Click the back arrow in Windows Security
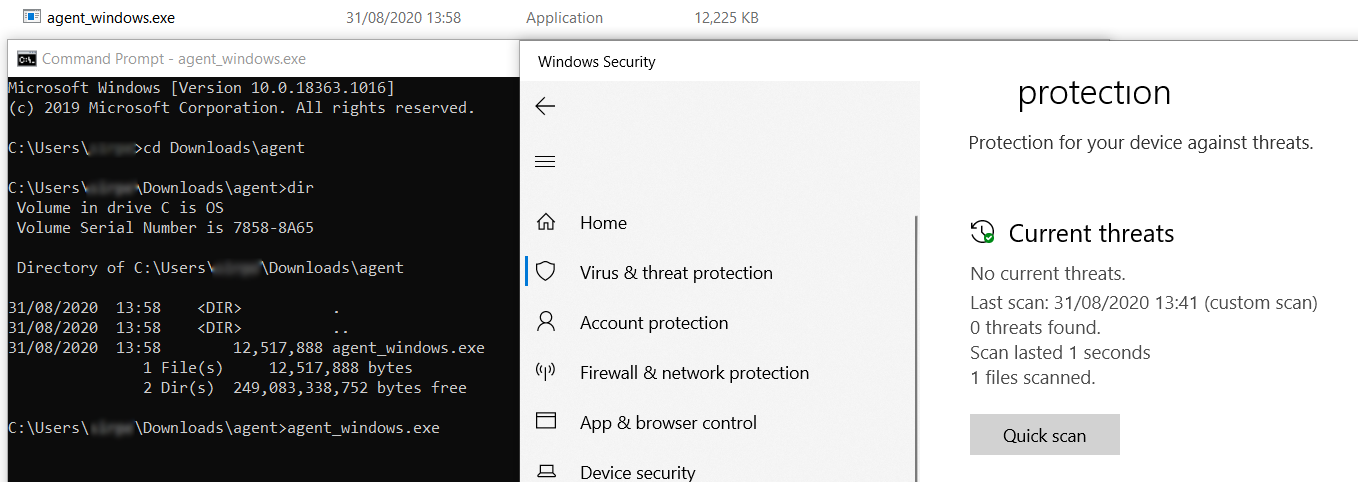This screenshot has width=1358, height=482. 545,107
